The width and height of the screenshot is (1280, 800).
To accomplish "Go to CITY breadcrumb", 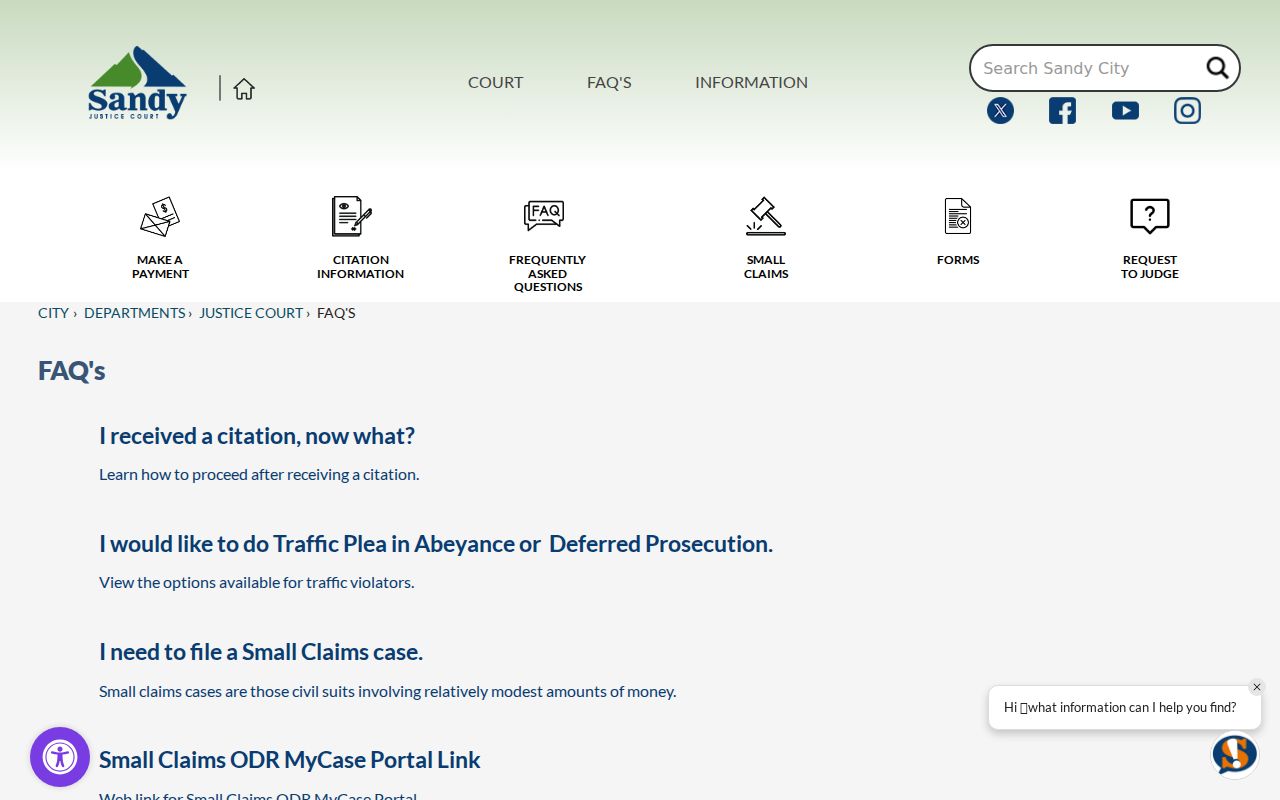I will tap(53, 313).
